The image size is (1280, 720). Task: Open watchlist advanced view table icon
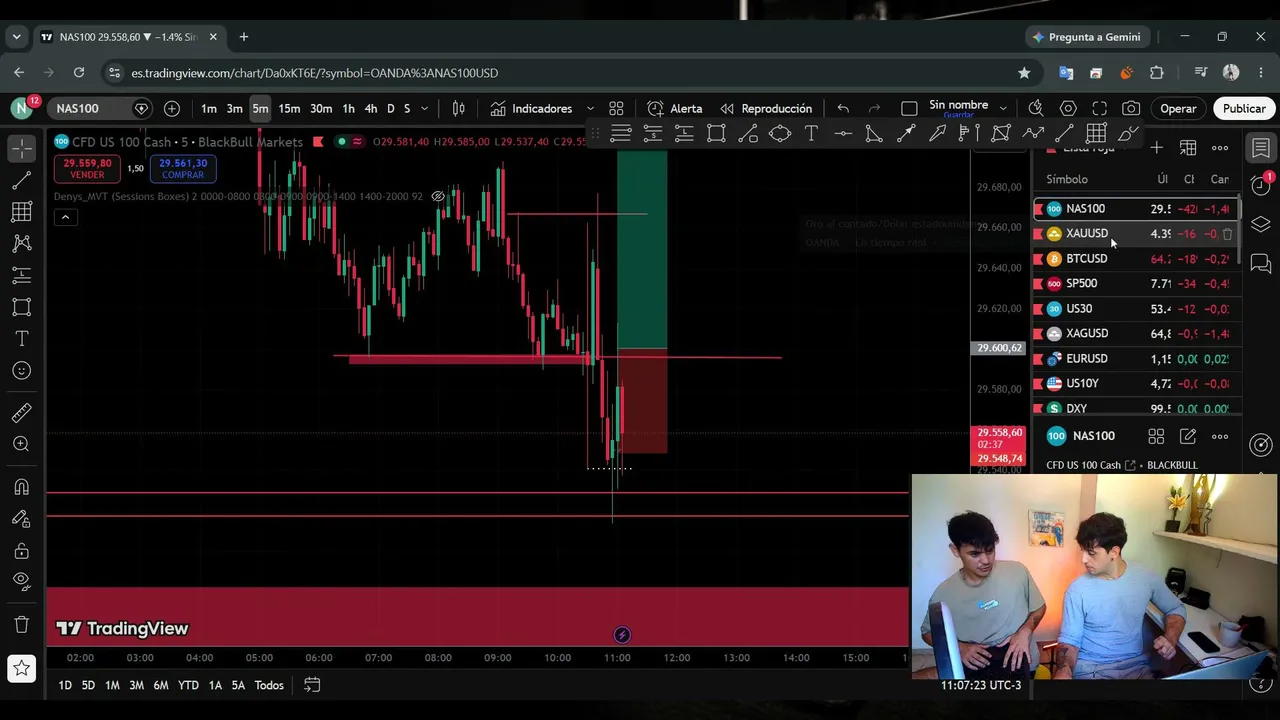pos(1188,148)
